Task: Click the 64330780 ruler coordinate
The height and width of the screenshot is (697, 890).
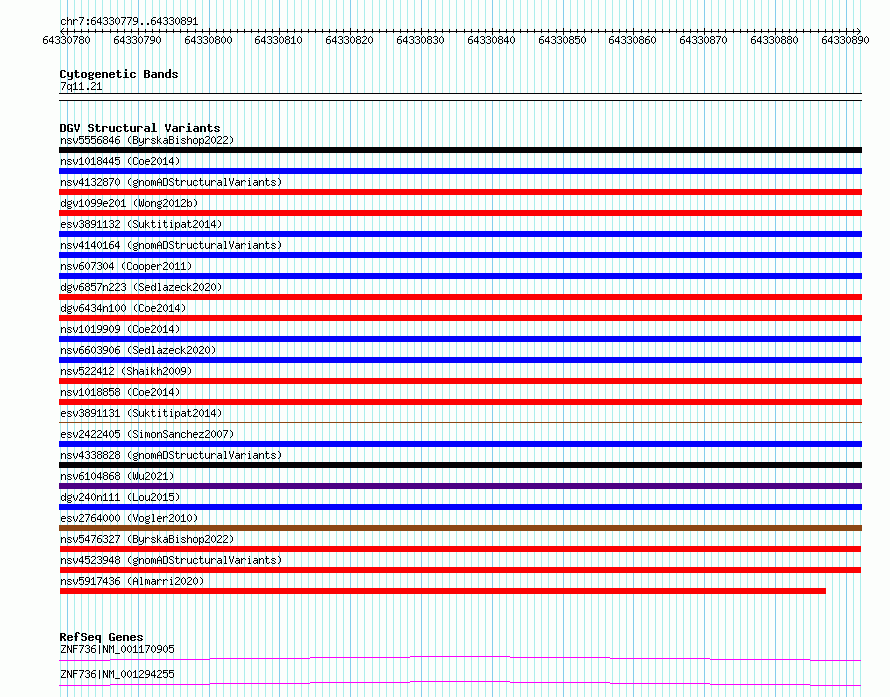Action: [x=66, y=40]
